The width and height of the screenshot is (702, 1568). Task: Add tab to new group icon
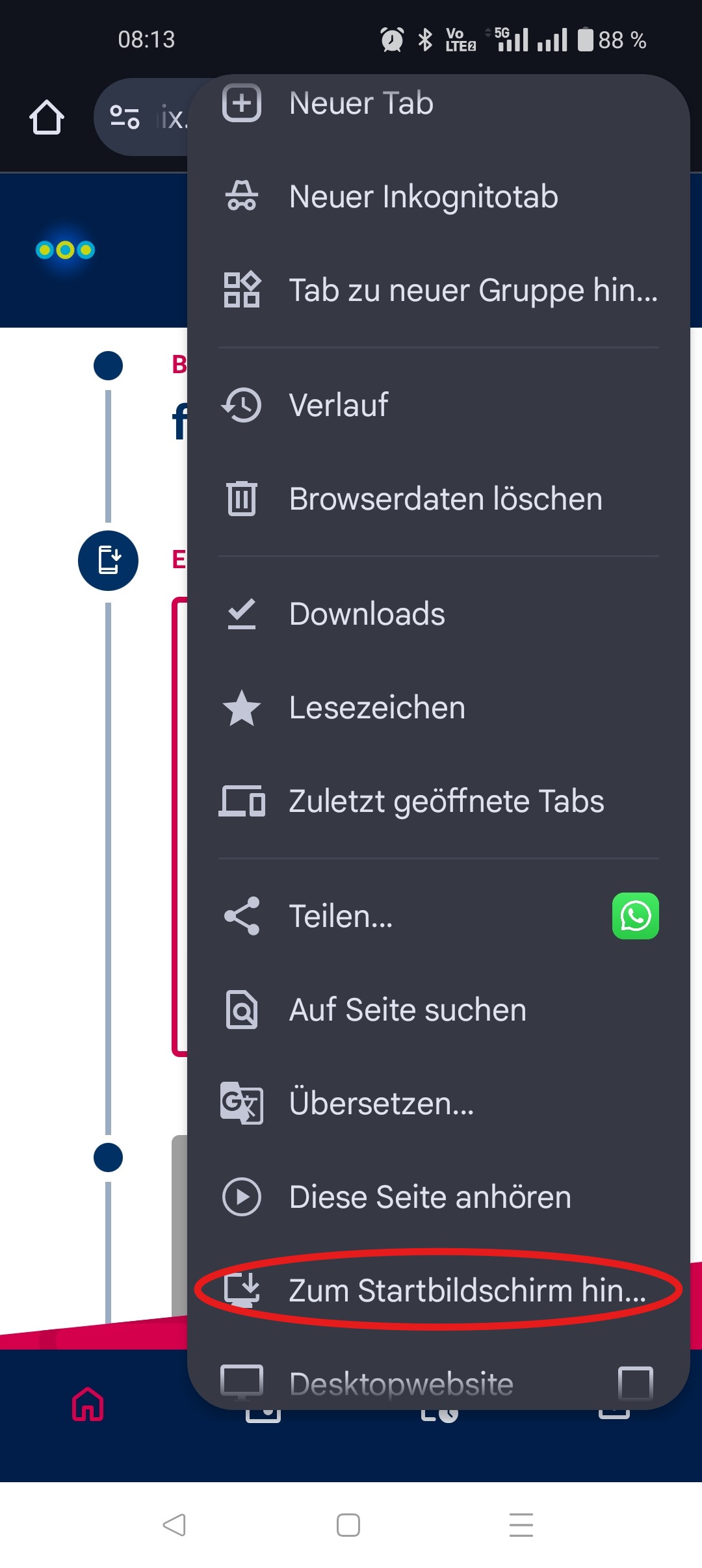click(242, 290)
